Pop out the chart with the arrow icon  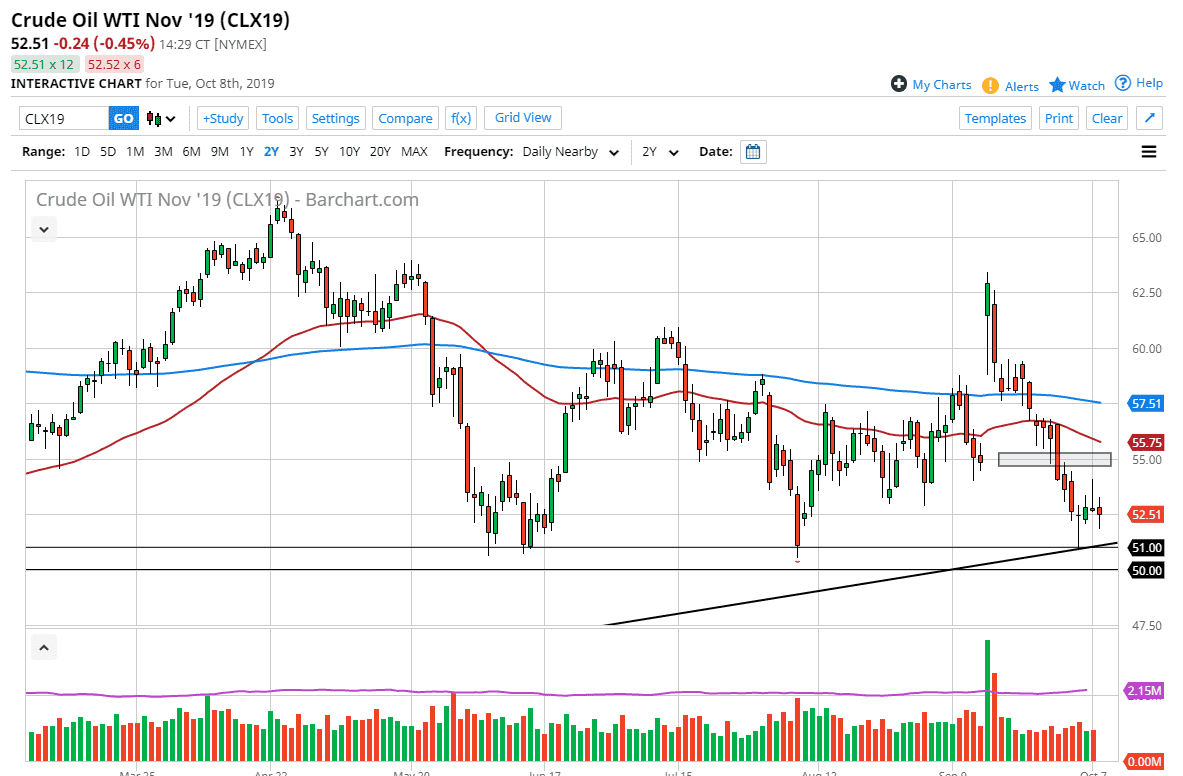click(x=1148, y=118)
